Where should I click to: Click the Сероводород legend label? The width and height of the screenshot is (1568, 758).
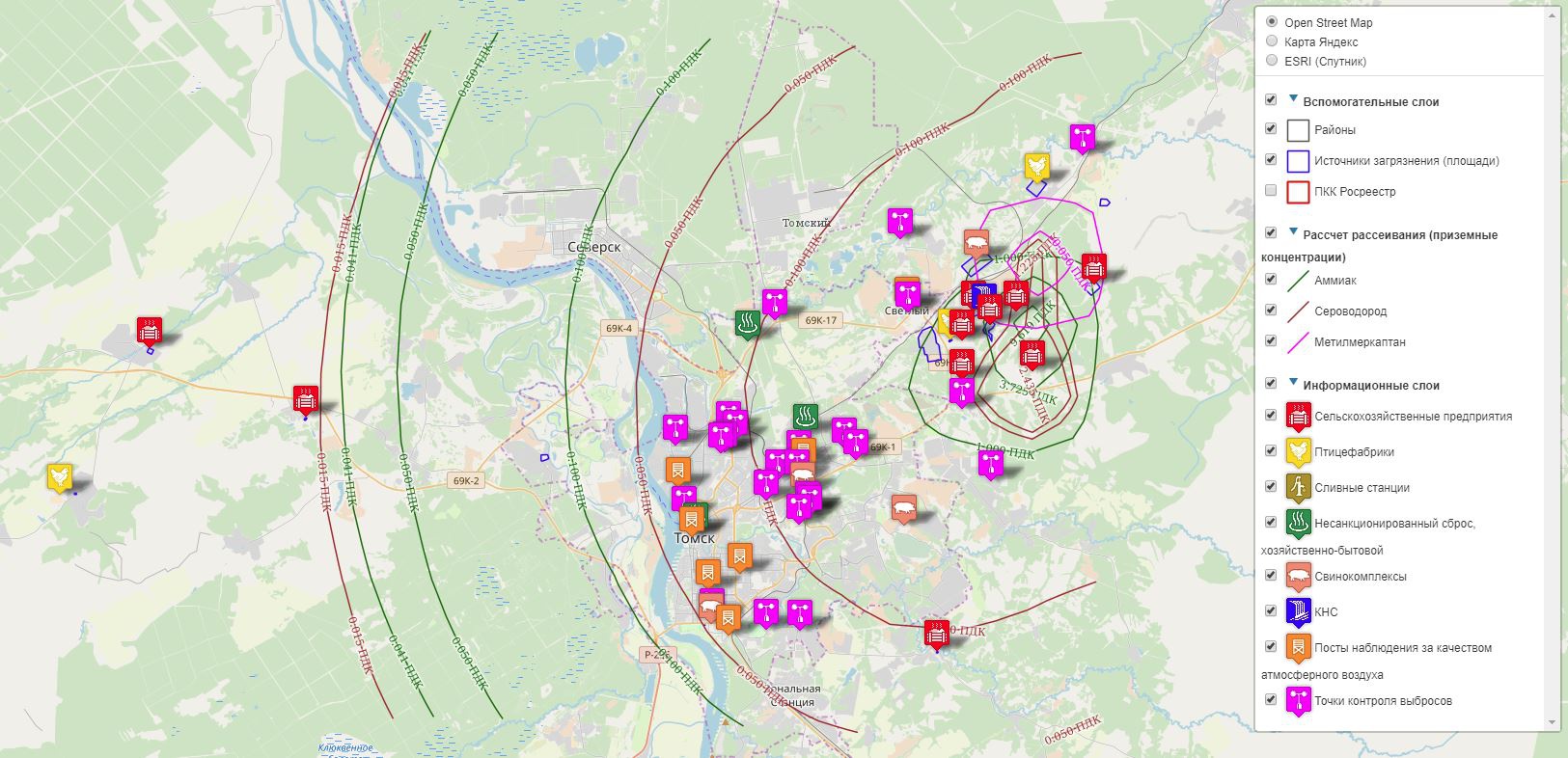click(1350, 311)
